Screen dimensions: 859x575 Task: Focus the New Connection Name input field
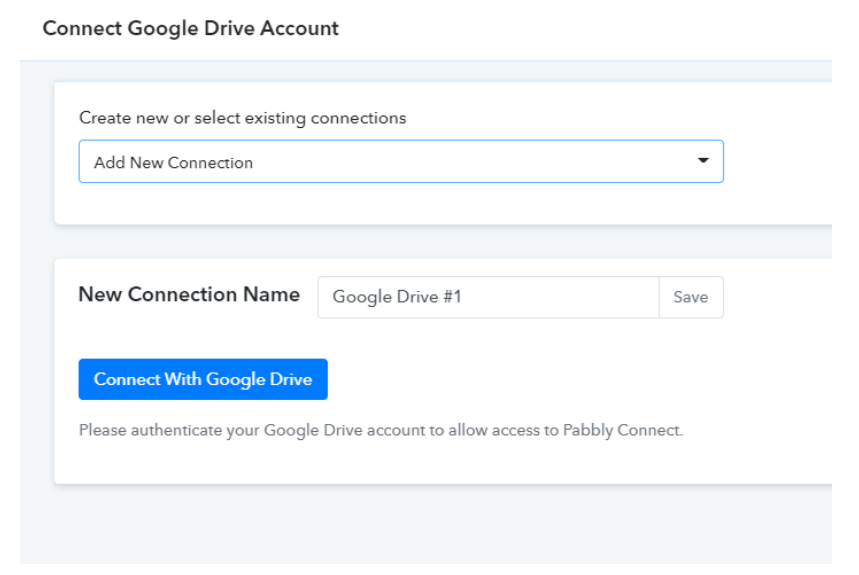click(x=488, y=297)
